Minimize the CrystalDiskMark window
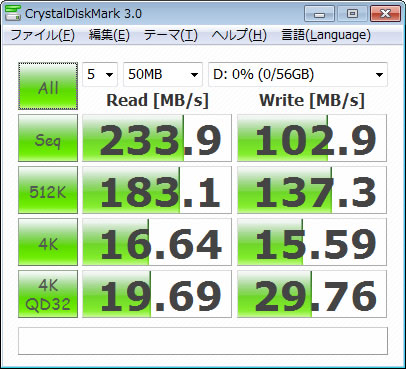Viewport: 406px width, 369px height. tap(319, 14)
